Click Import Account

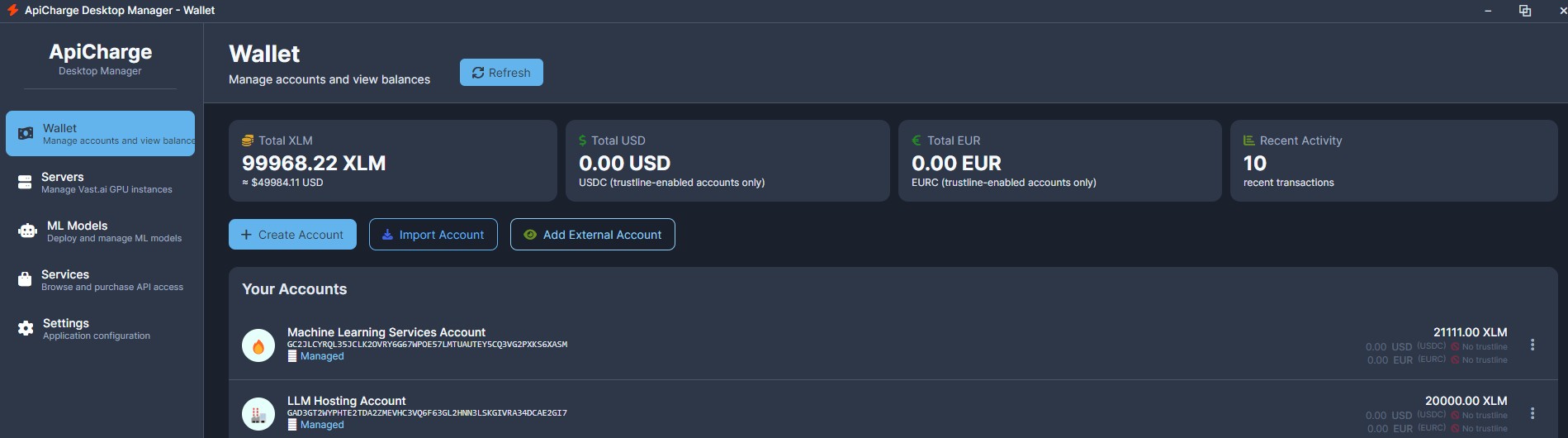pyautogui.click(x=433, y=235)
